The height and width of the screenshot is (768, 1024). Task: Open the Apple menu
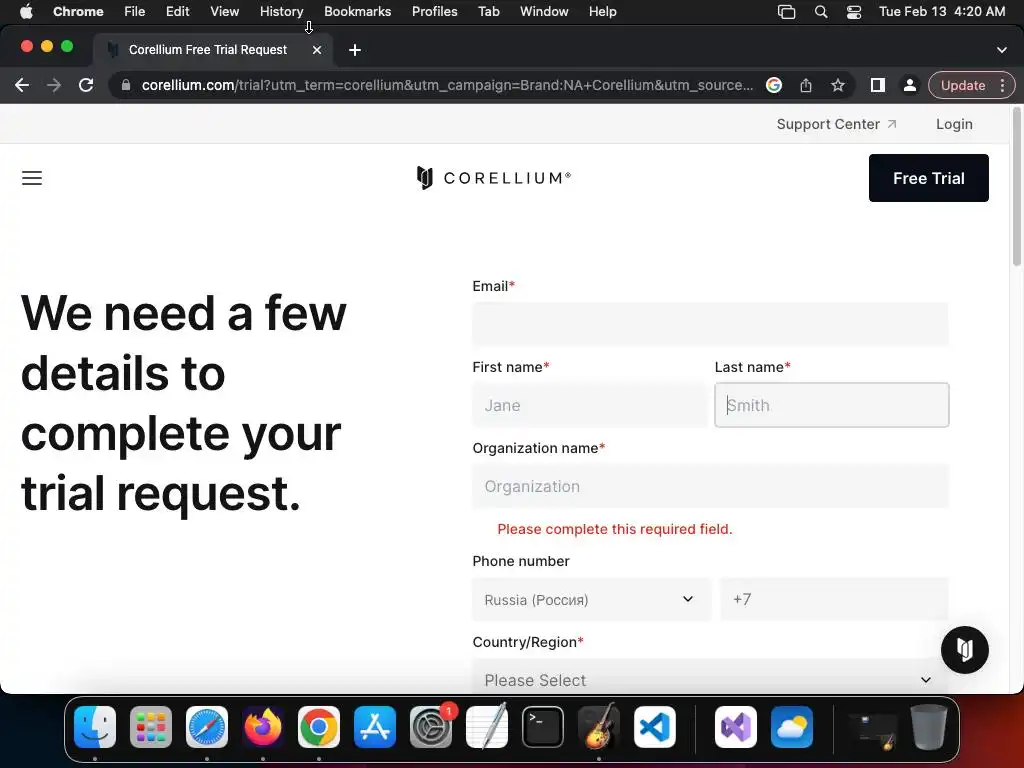coord(26,11)
